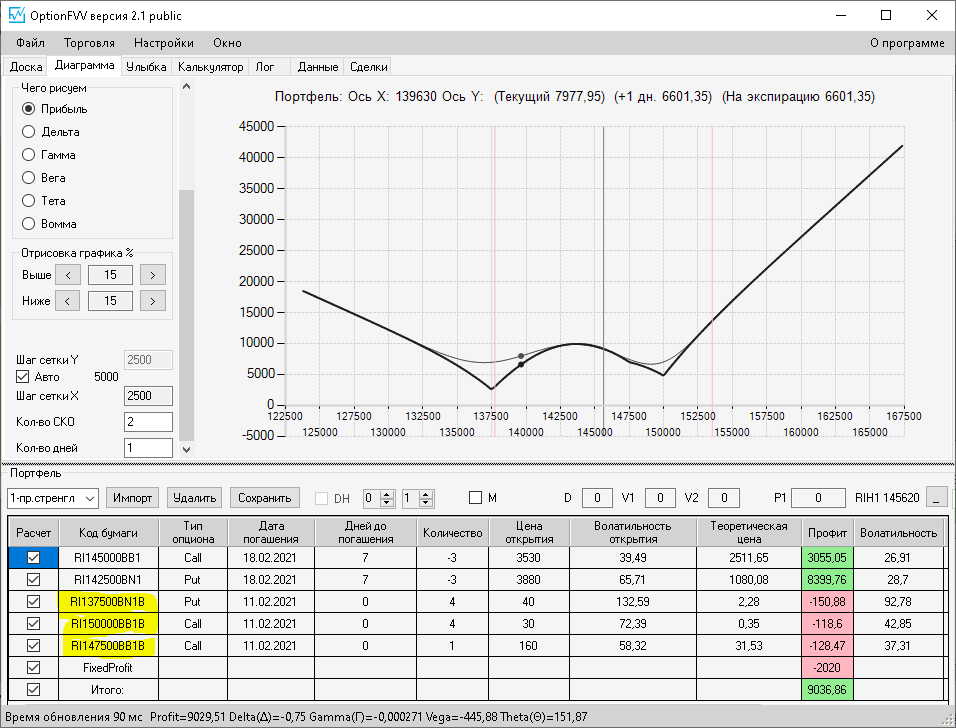956x728 pixels.
Task: Click the settings panel vertical scrollbar thumb
Action: (x=187, y=314)
